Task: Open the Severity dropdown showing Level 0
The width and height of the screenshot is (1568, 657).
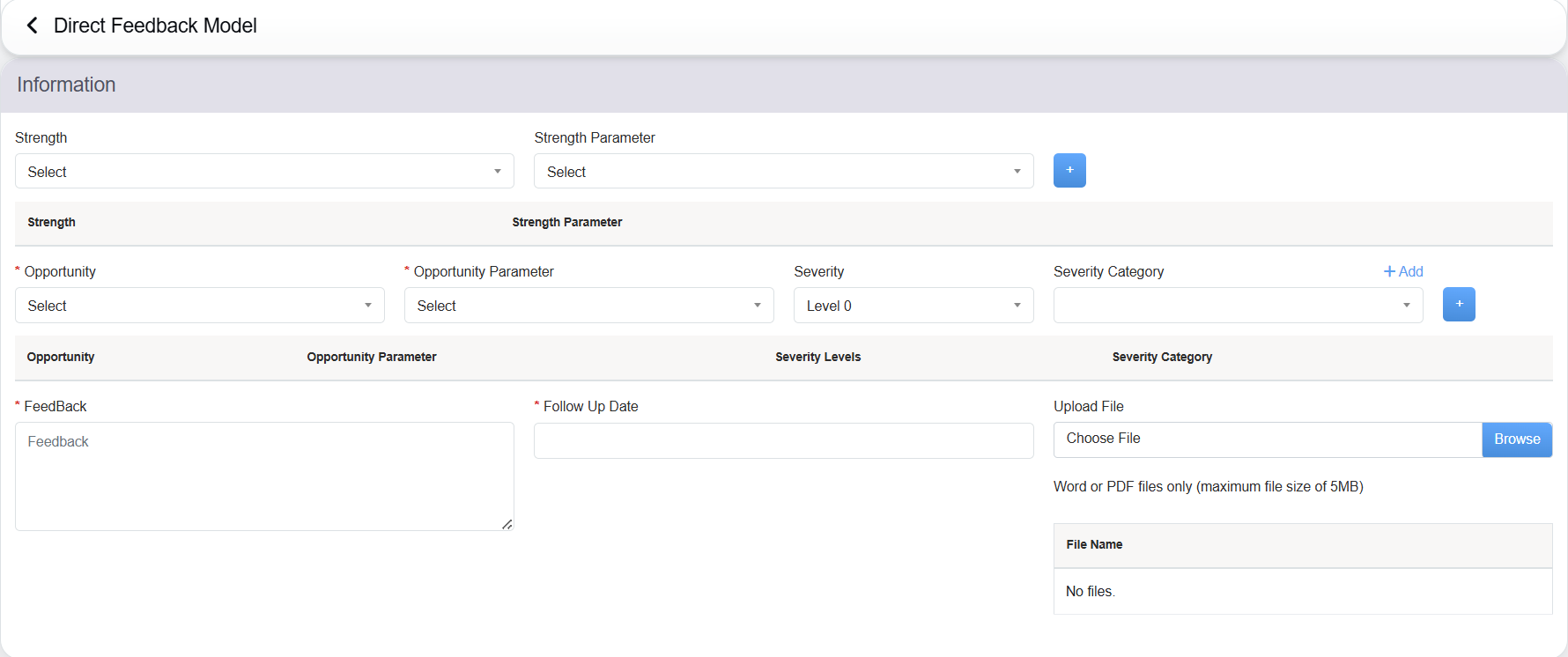Action: pyautogui.click(x=913, y=306)
